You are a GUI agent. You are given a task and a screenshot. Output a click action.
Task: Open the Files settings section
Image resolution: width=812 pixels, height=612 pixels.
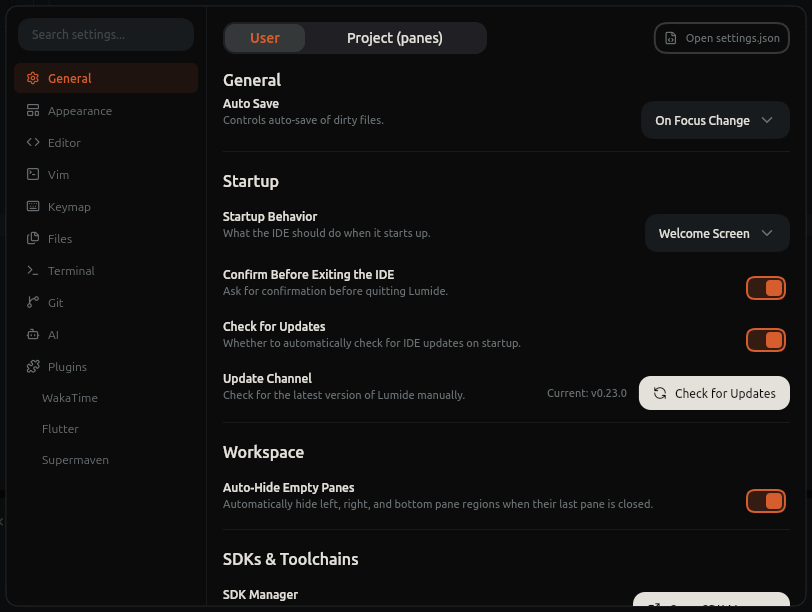[106, 239]
